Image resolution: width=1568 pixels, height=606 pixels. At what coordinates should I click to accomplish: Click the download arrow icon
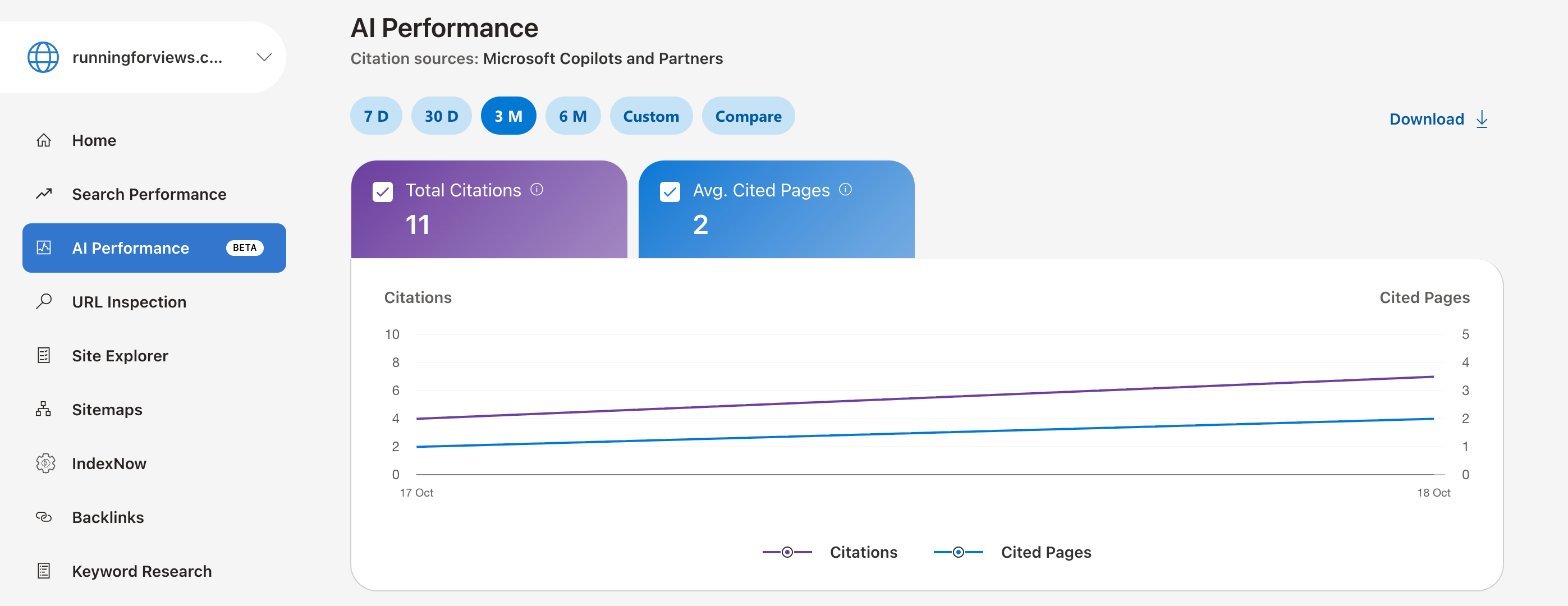tap(1482, 119)
